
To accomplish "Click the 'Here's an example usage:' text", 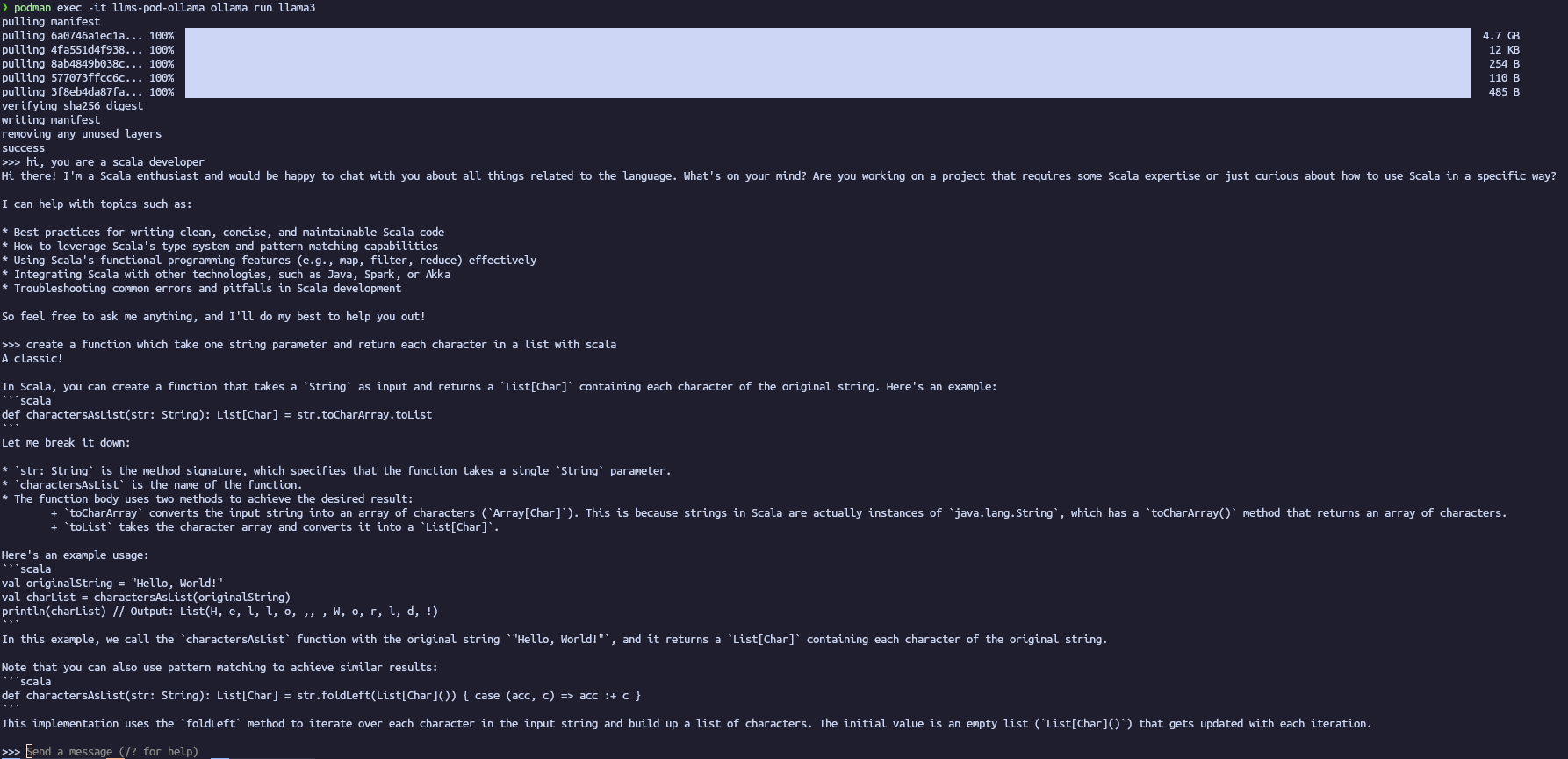I will 76,555.
